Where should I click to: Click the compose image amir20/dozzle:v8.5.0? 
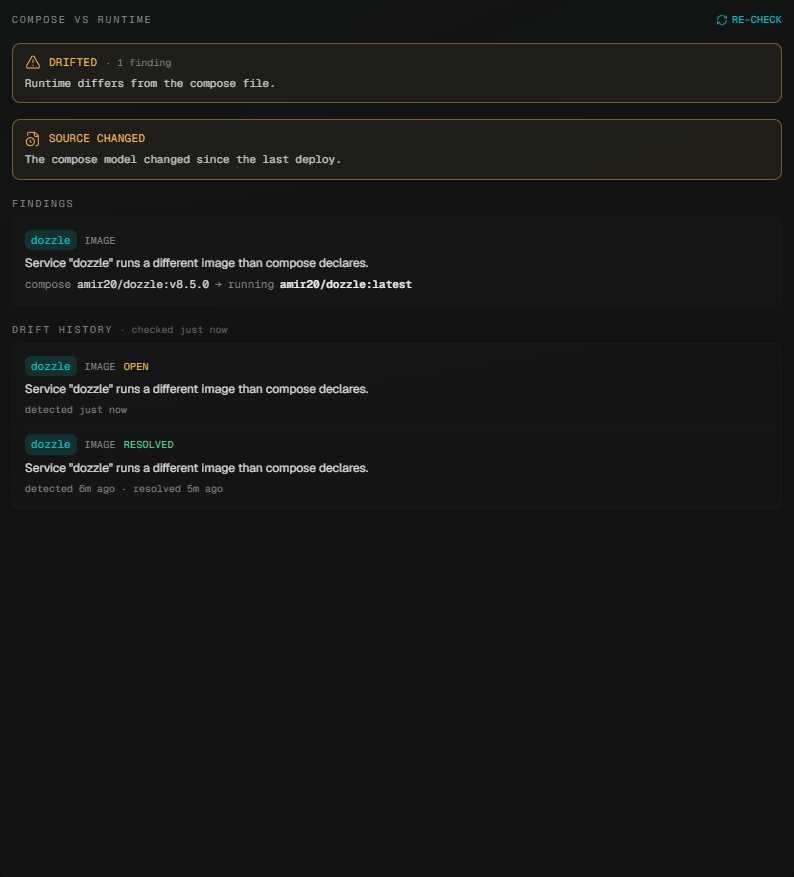pos(143,285)
